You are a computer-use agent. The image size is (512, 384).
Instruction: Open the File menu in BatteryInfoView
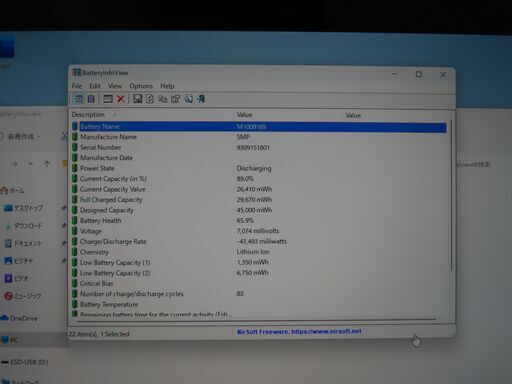77,86
